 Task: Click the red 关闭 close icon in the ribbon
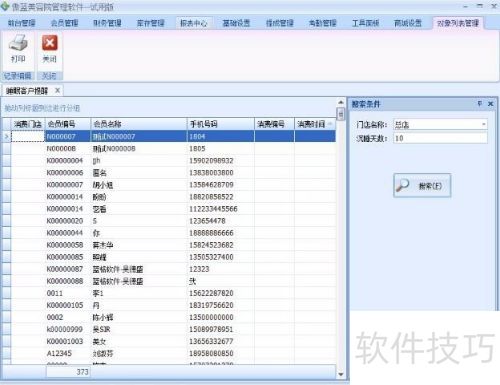tap(50, 43)
